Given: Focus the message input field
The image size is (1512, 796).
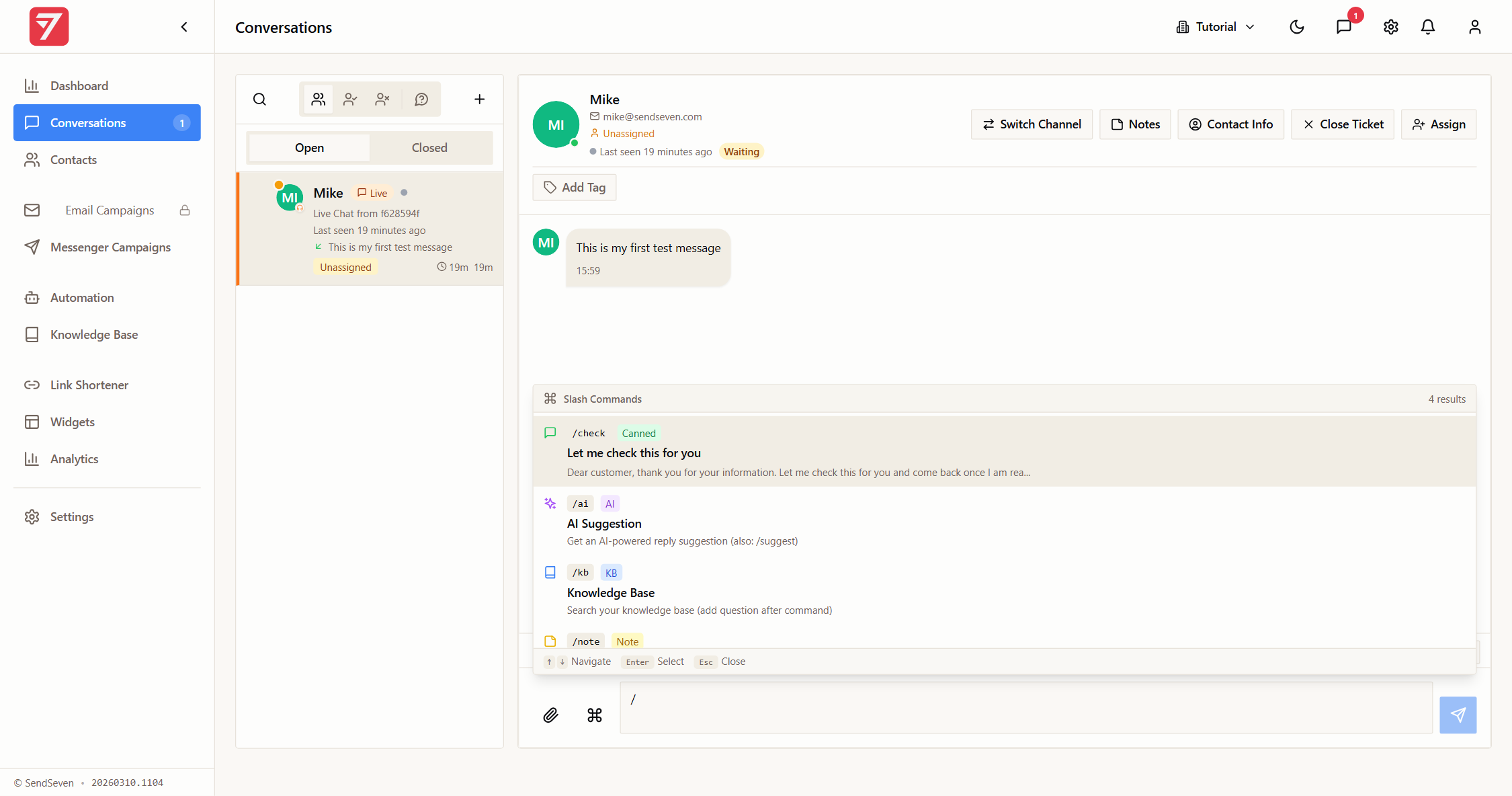Looking at the screenshot, I should [x=1026, y=708].
